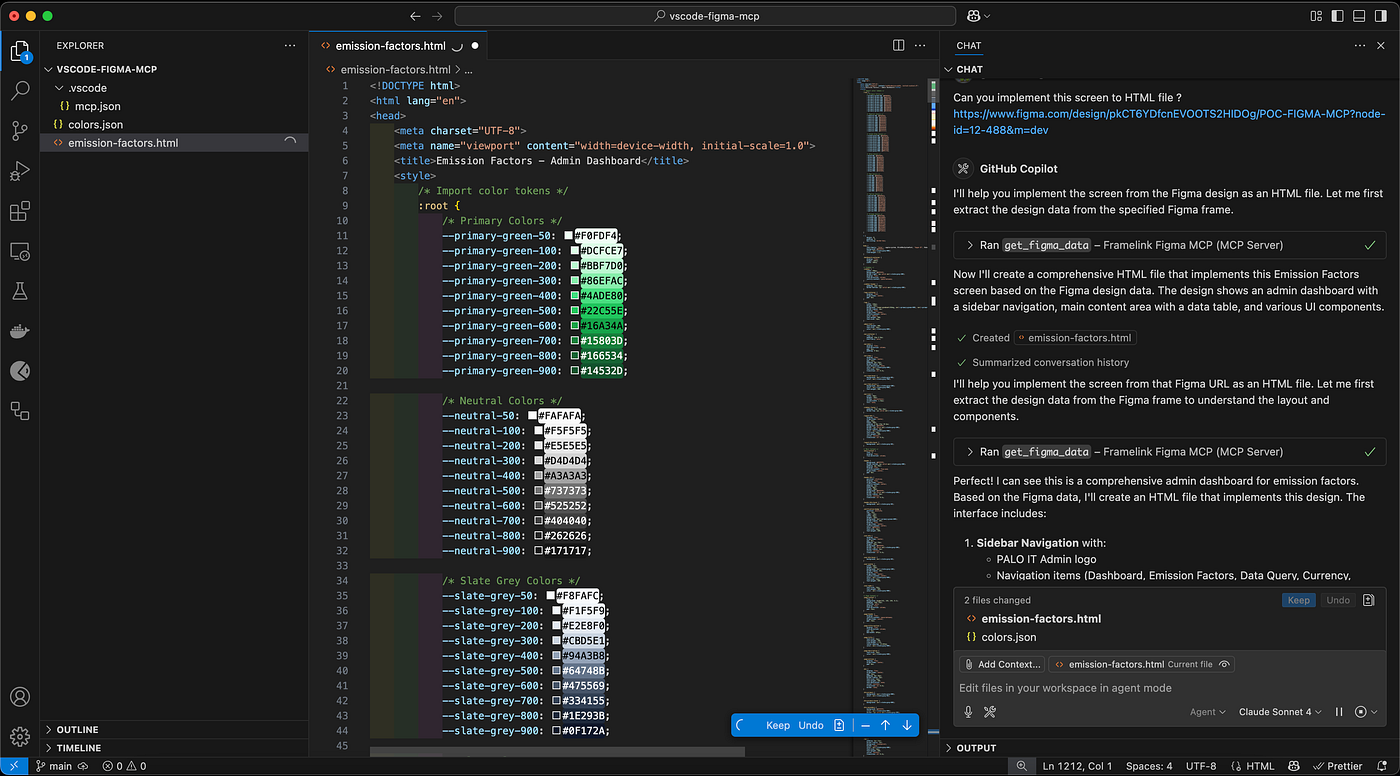
Task: Open the Testing flask icon
Action: (x=20, y=291)
